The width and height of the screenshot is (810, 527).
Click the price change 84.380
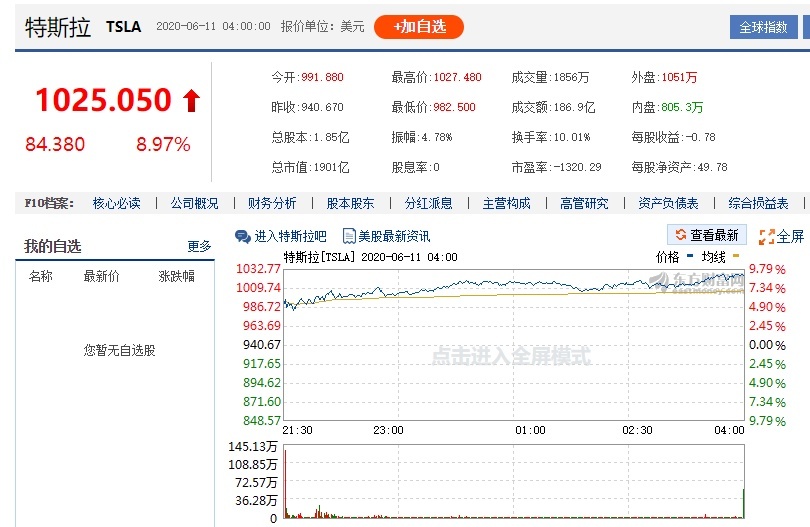point(55,144)
